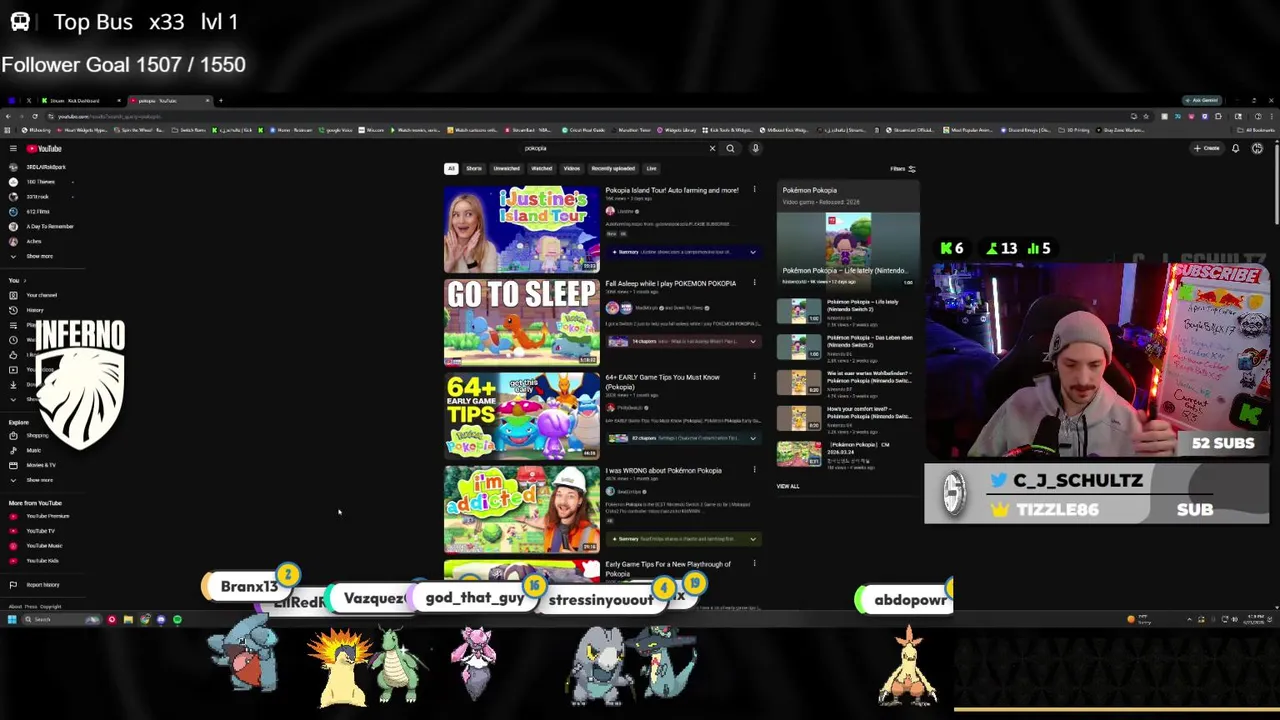Open YouTube TV from the sidebar

(34, 531)
